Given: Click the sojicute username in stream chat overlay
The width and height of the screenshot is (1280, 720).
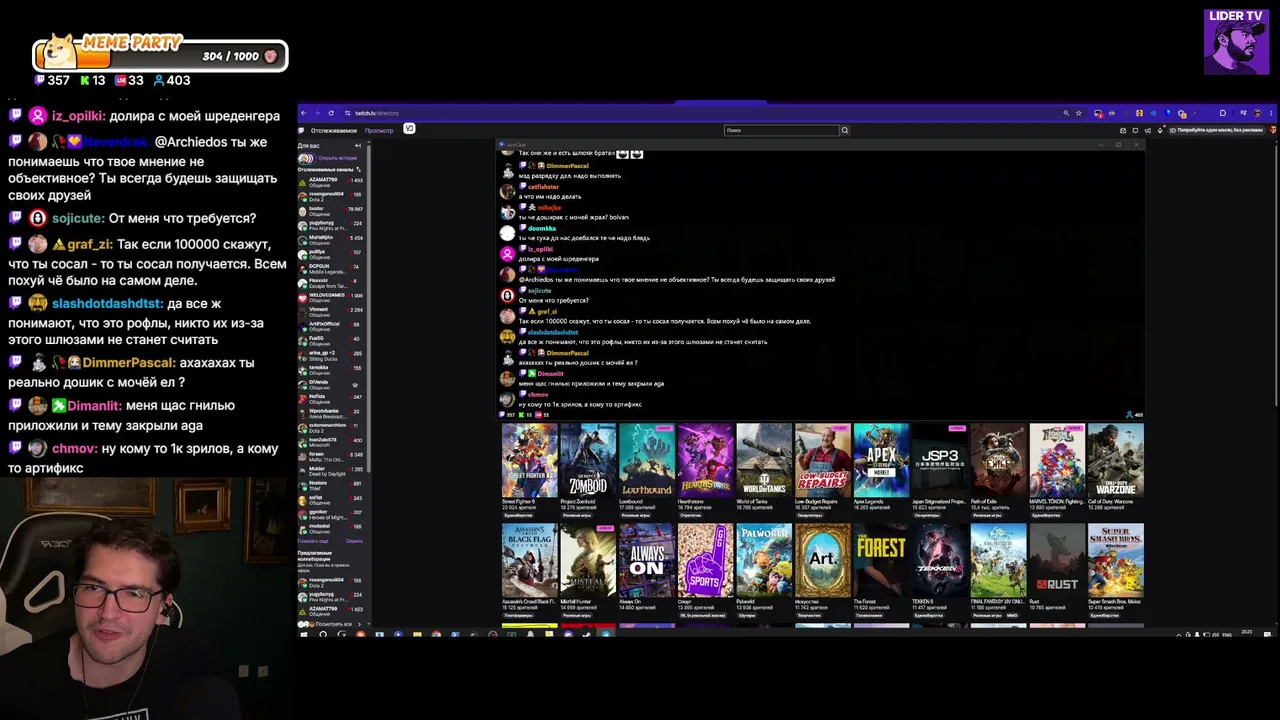Looking at the screenshot, I should [x=78, y=219].
